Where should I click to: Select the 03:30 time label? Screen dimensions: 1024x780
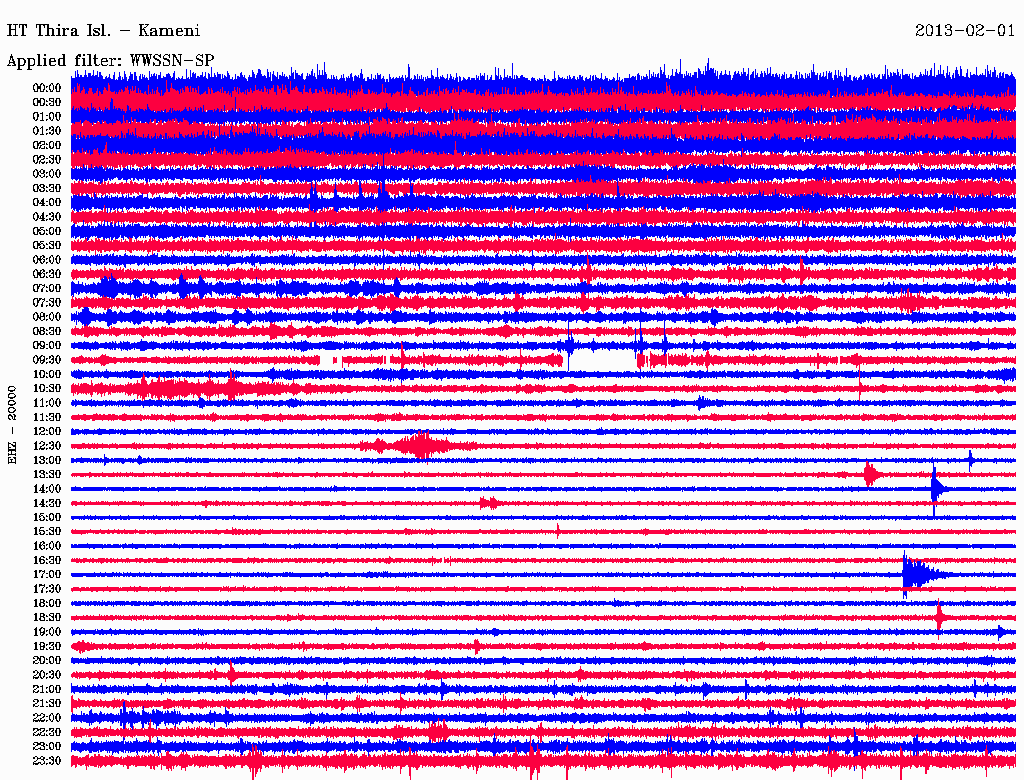tap(47, 188)
